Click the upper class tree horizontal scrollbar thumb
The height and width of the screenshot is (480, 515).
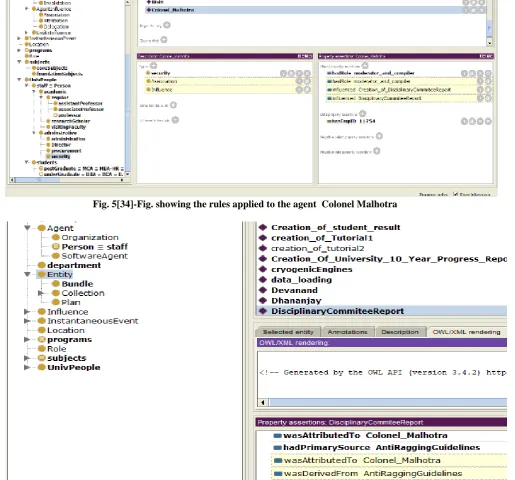pyautogui.click(x=38, y=180)
